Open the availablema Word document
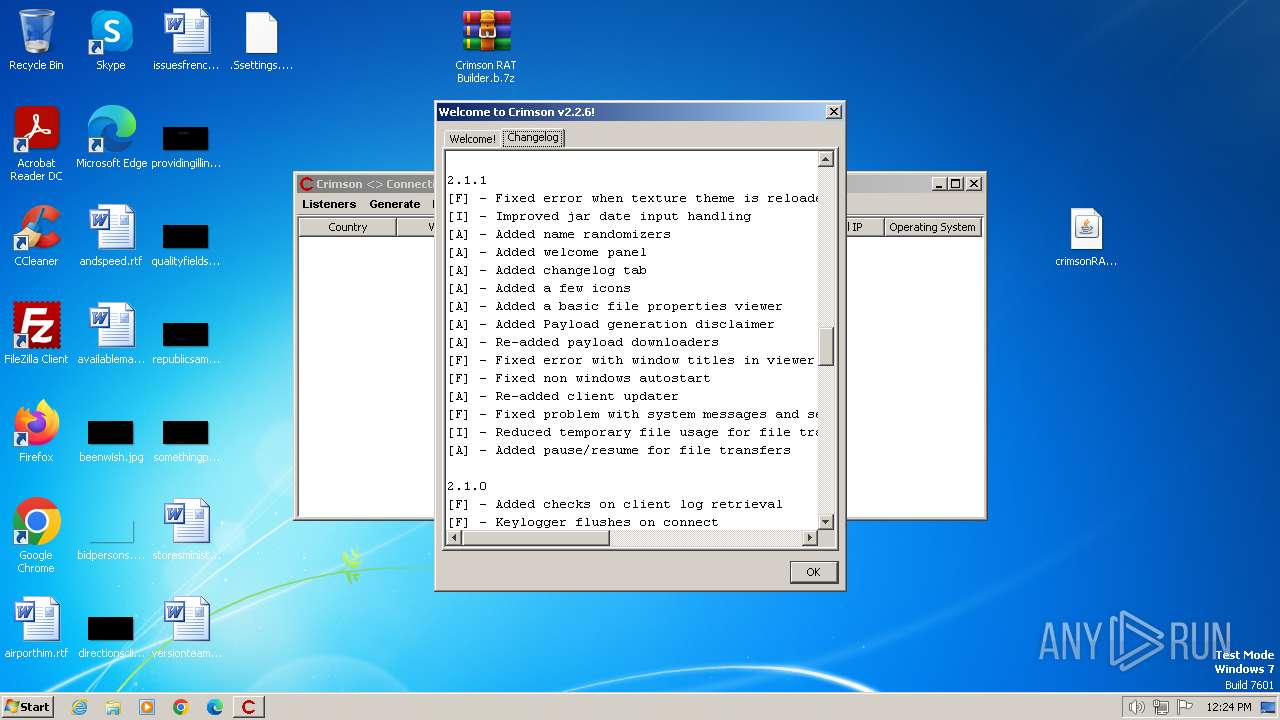 [x=111, y=334]
